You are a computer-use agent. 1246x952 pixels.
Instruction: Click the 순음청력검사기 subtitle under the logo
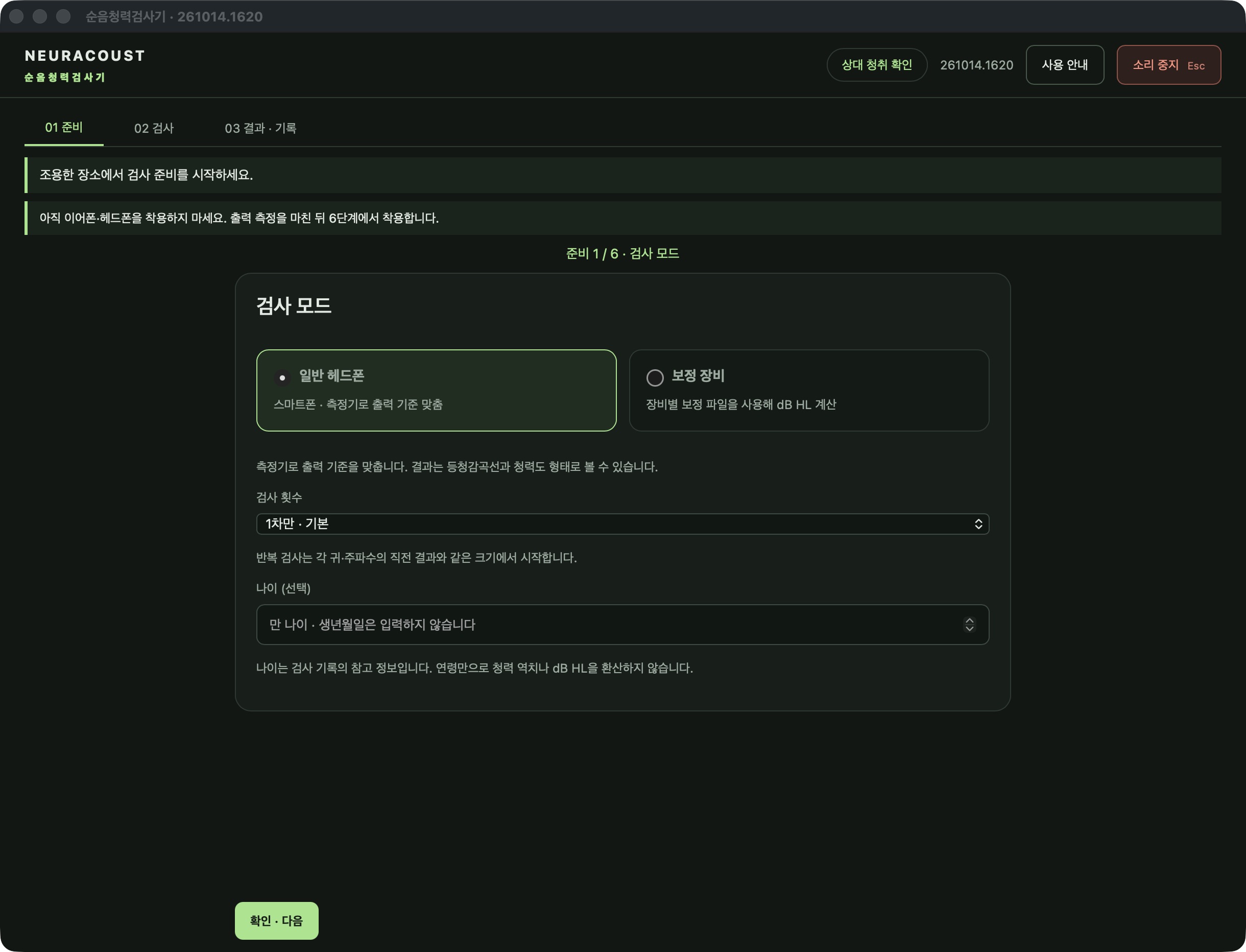64,77
